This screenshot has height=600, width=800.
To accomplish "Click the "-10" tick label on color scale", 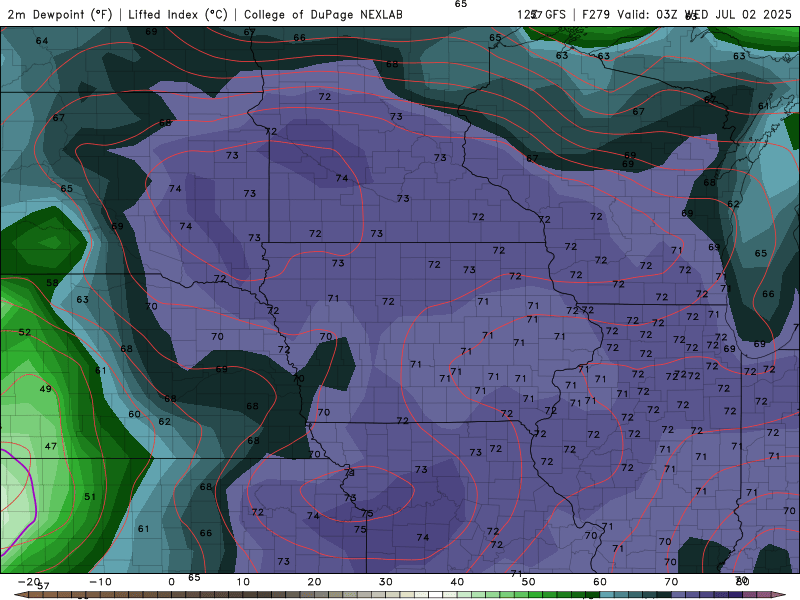I will [100, 582].
